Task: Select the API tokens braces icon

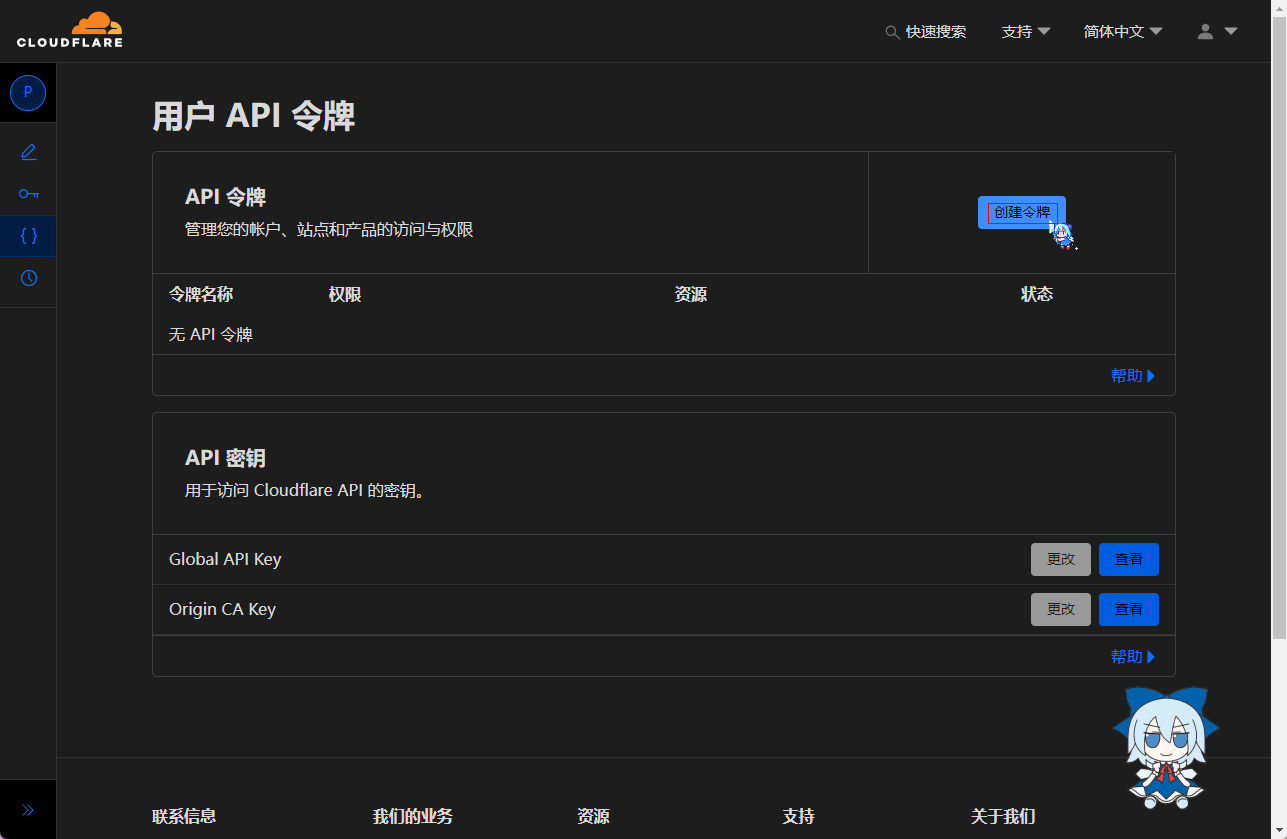Action: coord(28,236)
